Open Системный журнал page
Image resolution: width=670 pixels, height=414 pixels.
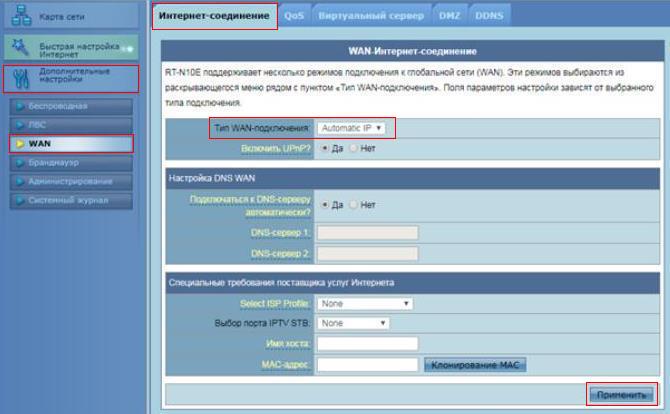[71, 200]
